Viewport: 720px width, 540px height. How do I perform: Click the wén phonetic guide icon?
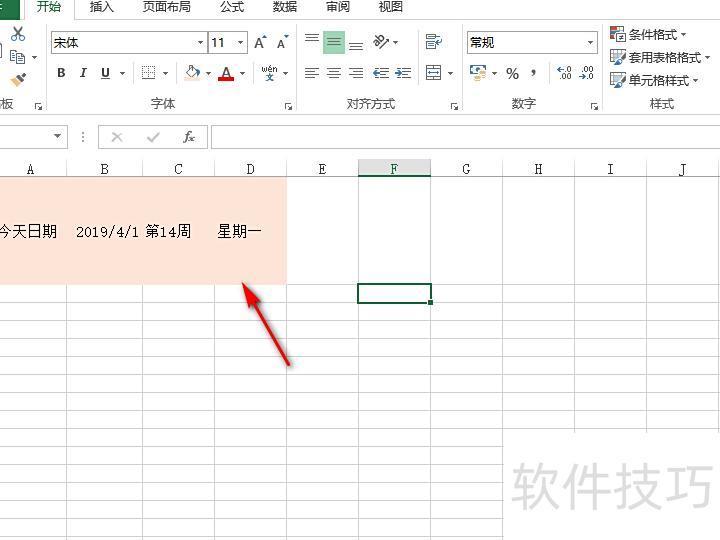point(270,73)
